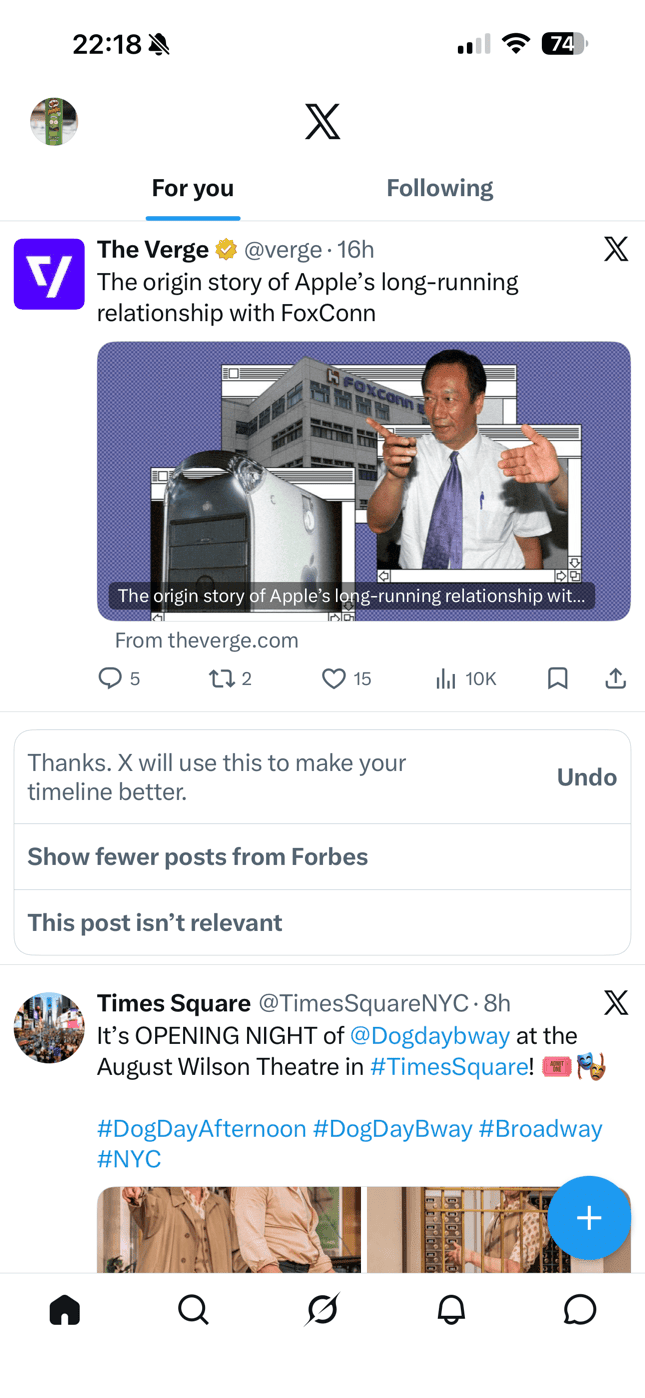Tap the blue compose post button
Image resolution: width=645 pixels, height=1398 pixels.
[x=589, y=1219]
